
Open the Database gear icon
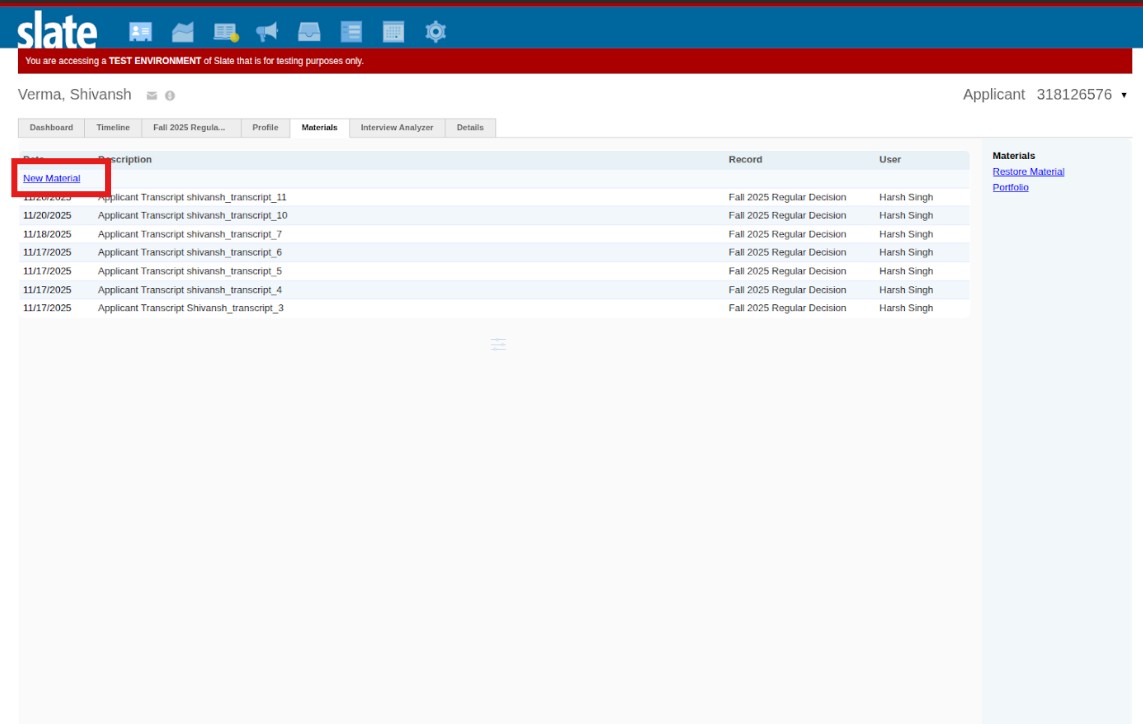tap(435, 32)
